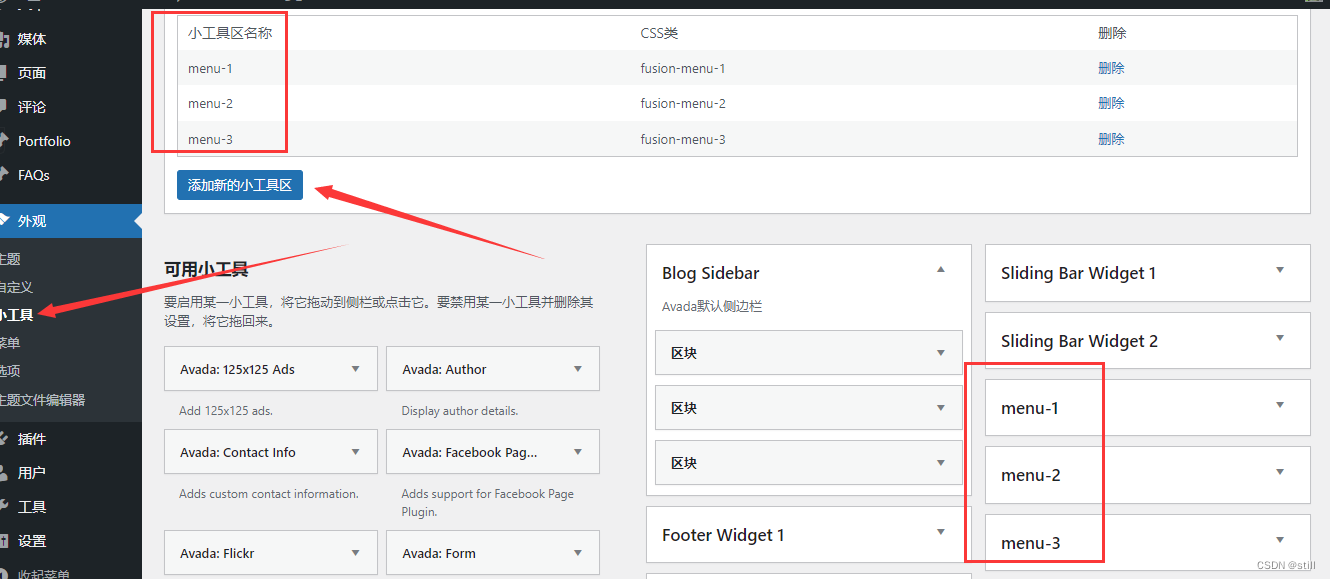Click the CSS类 column header
This screenshot has height=579, width=1330.
click(660, 33)
